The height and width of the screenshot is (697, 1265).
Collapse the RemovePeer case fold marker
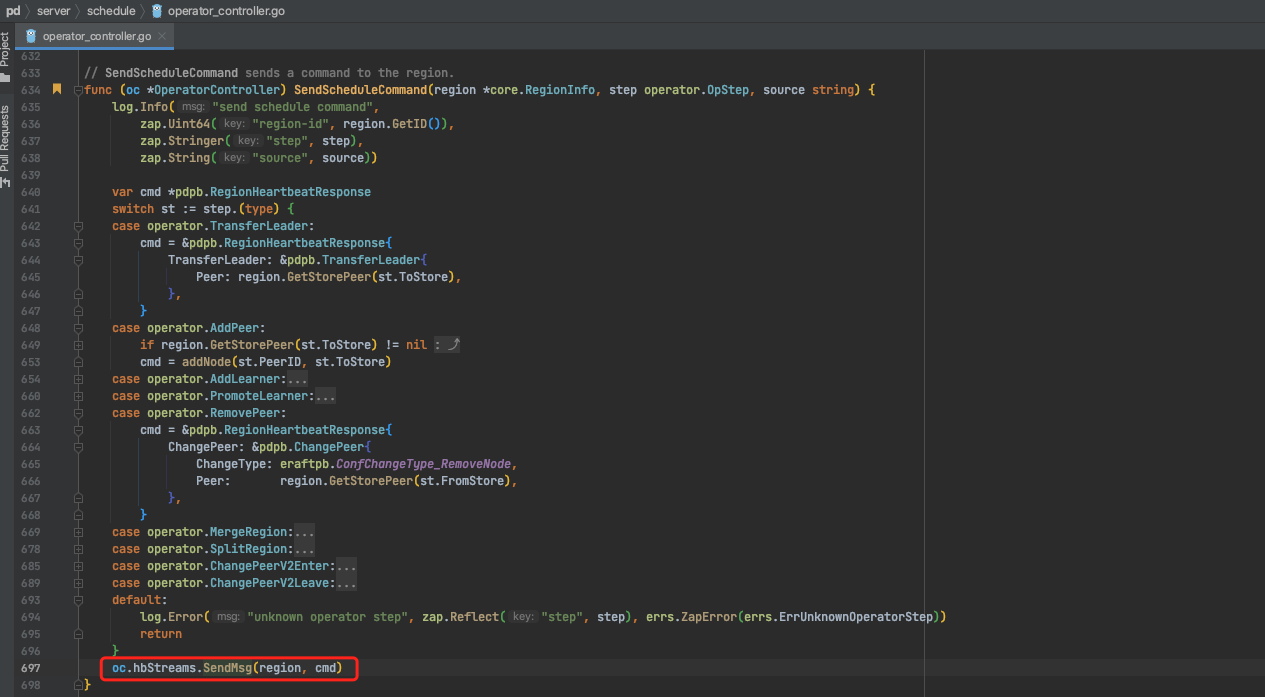(x=78, y=413)
